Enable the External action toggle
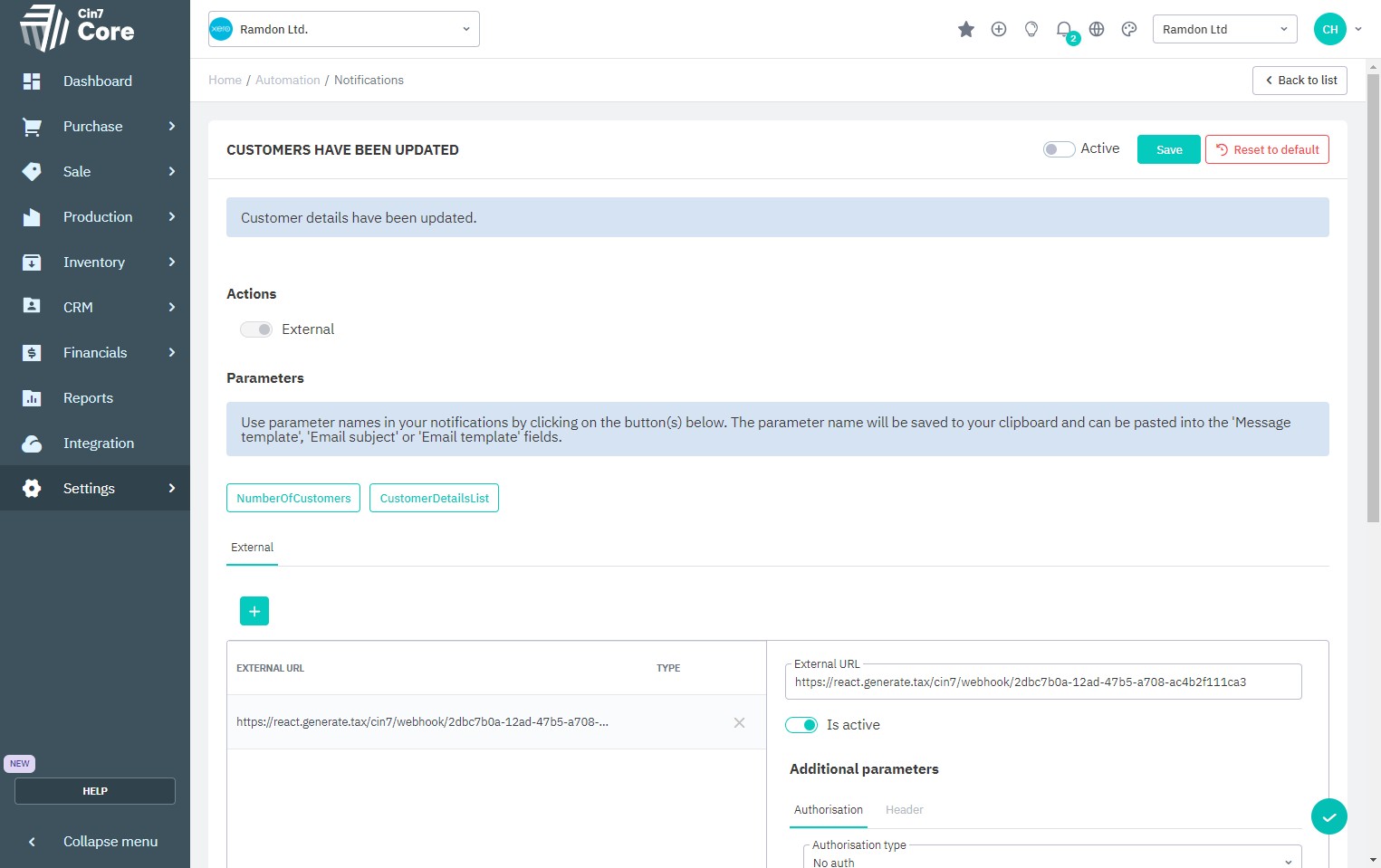This screenshot has width=1381, height=868. point(256,329)
